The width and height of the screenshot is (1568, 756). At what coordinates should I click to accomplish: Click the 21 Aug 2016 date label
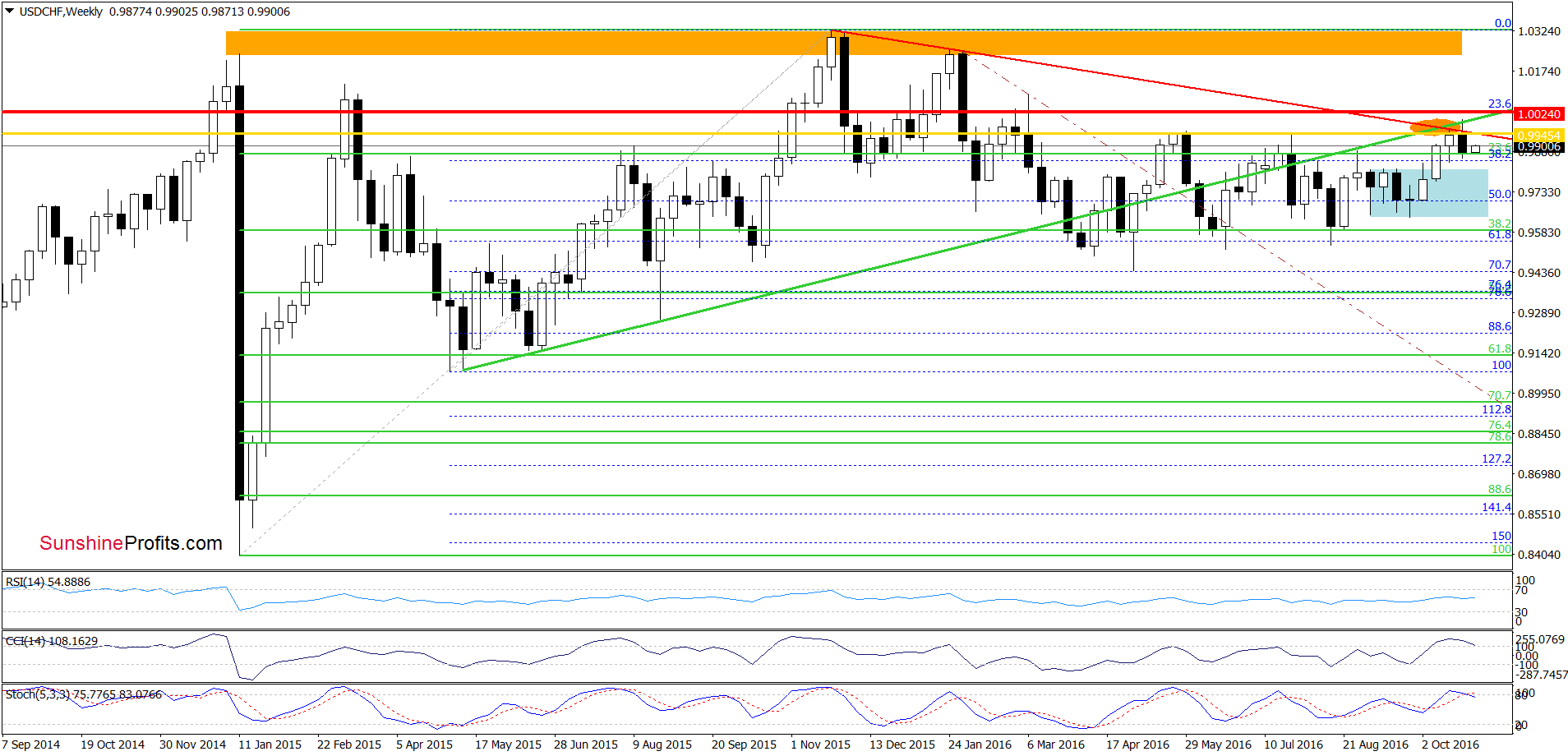coord(1376,744)
